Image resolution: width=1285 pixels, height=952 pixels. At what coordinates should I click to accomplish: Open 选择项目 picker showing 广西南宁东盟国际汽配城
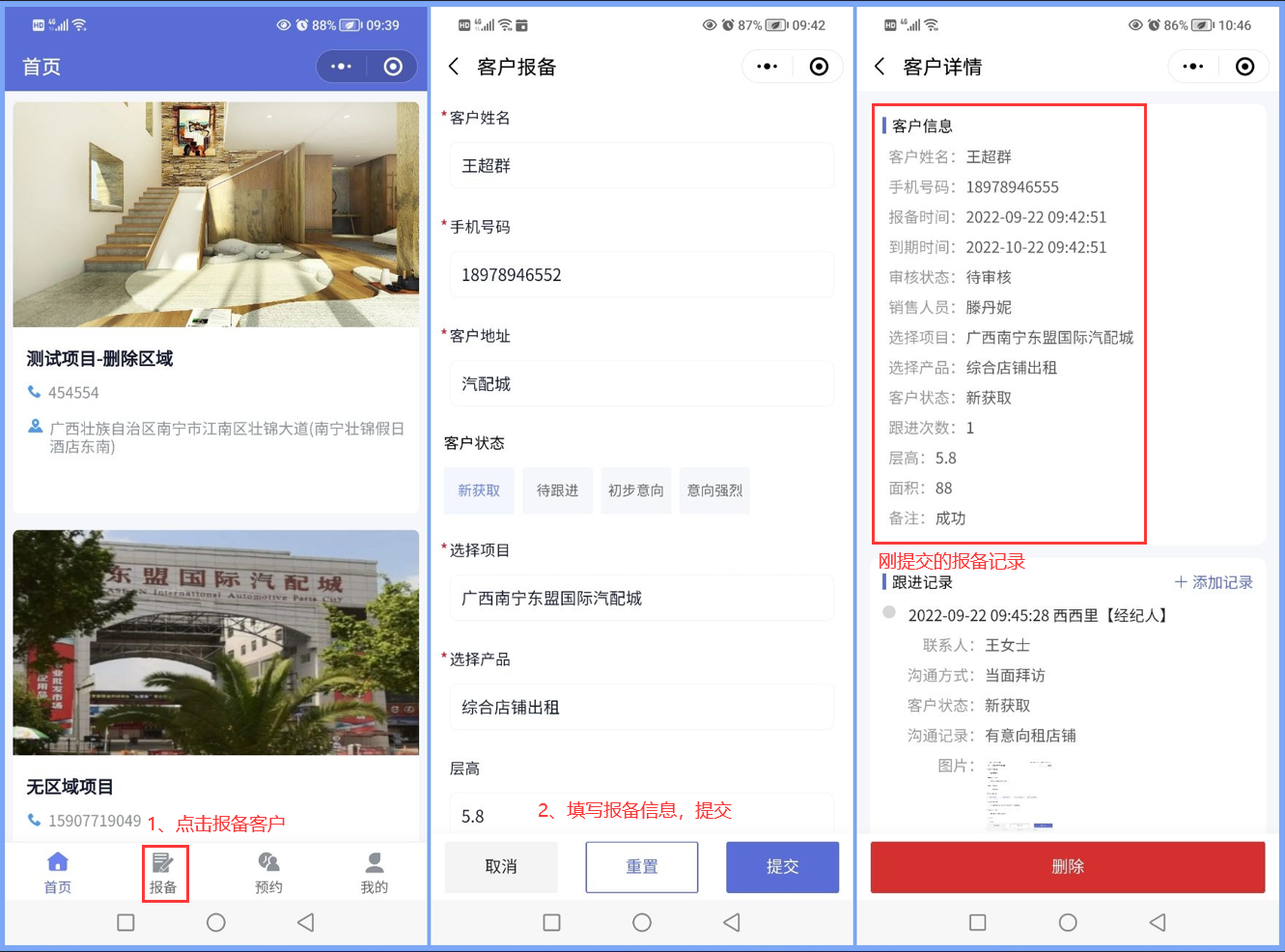coord(642,599)
